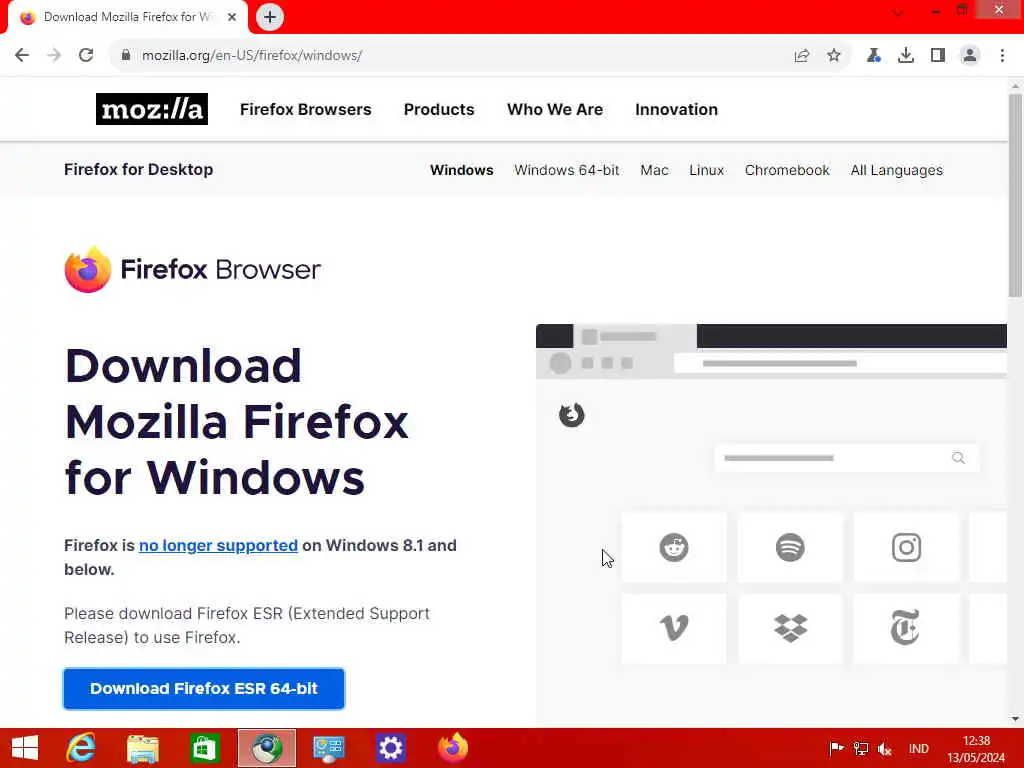Open the Windows Start button
The height and width of the screenshot is (768, 1024).
25,748
